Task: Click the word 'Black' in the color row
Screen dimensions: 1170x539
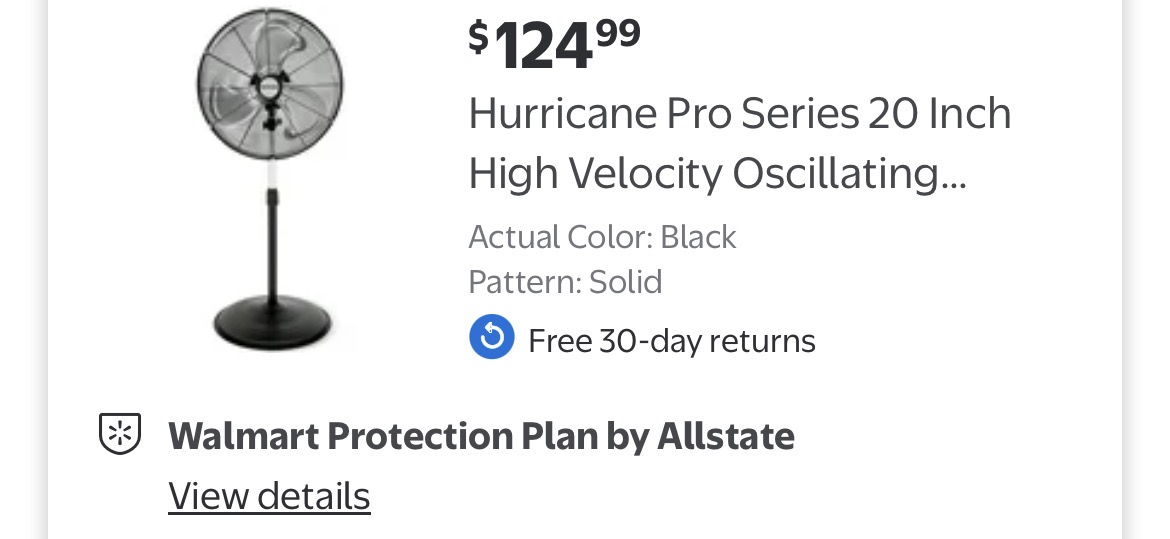Action: pyautogui.click(x=699, y=237)
